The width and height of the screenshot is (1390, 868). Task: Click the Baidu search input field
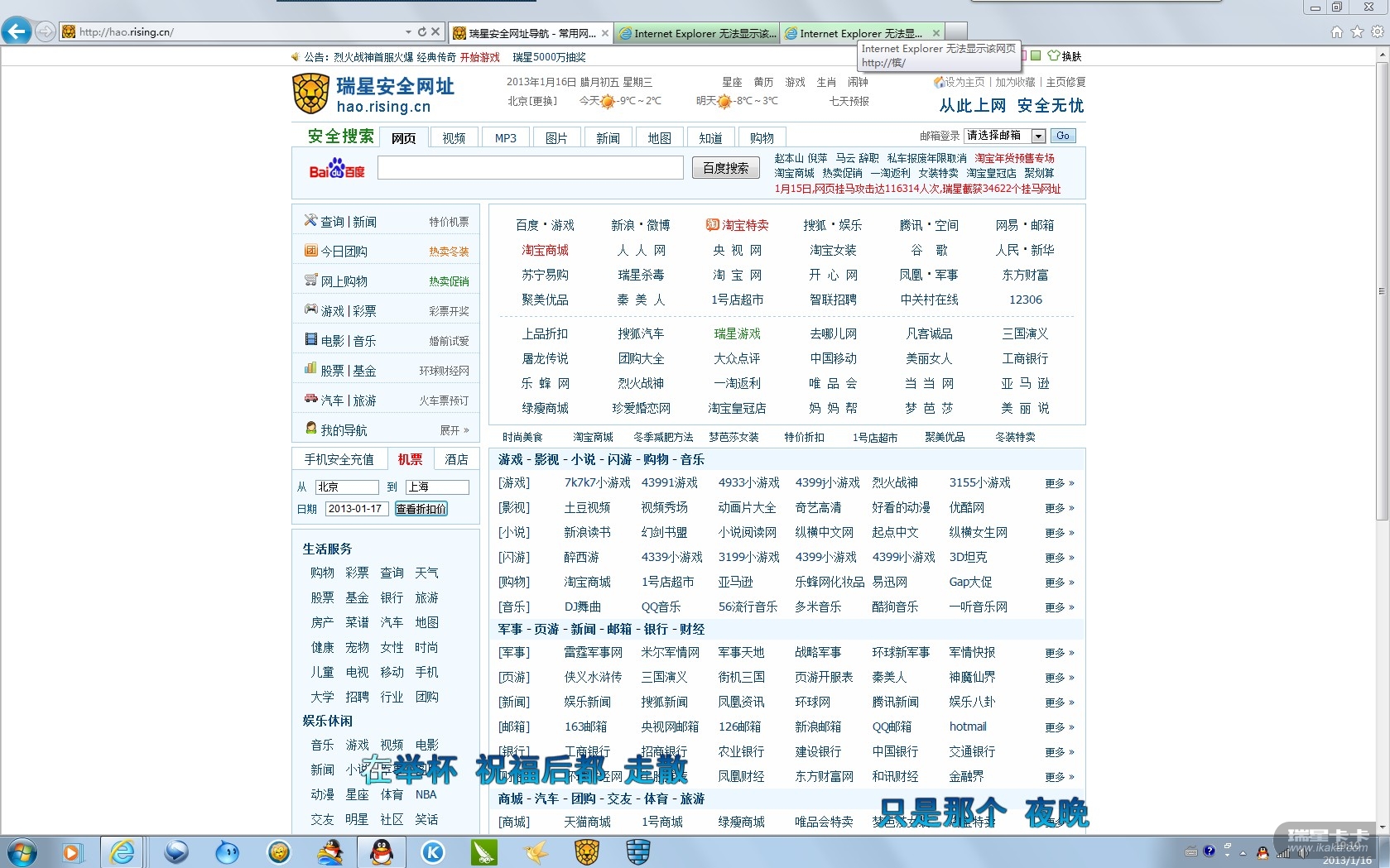pos(531,168)
